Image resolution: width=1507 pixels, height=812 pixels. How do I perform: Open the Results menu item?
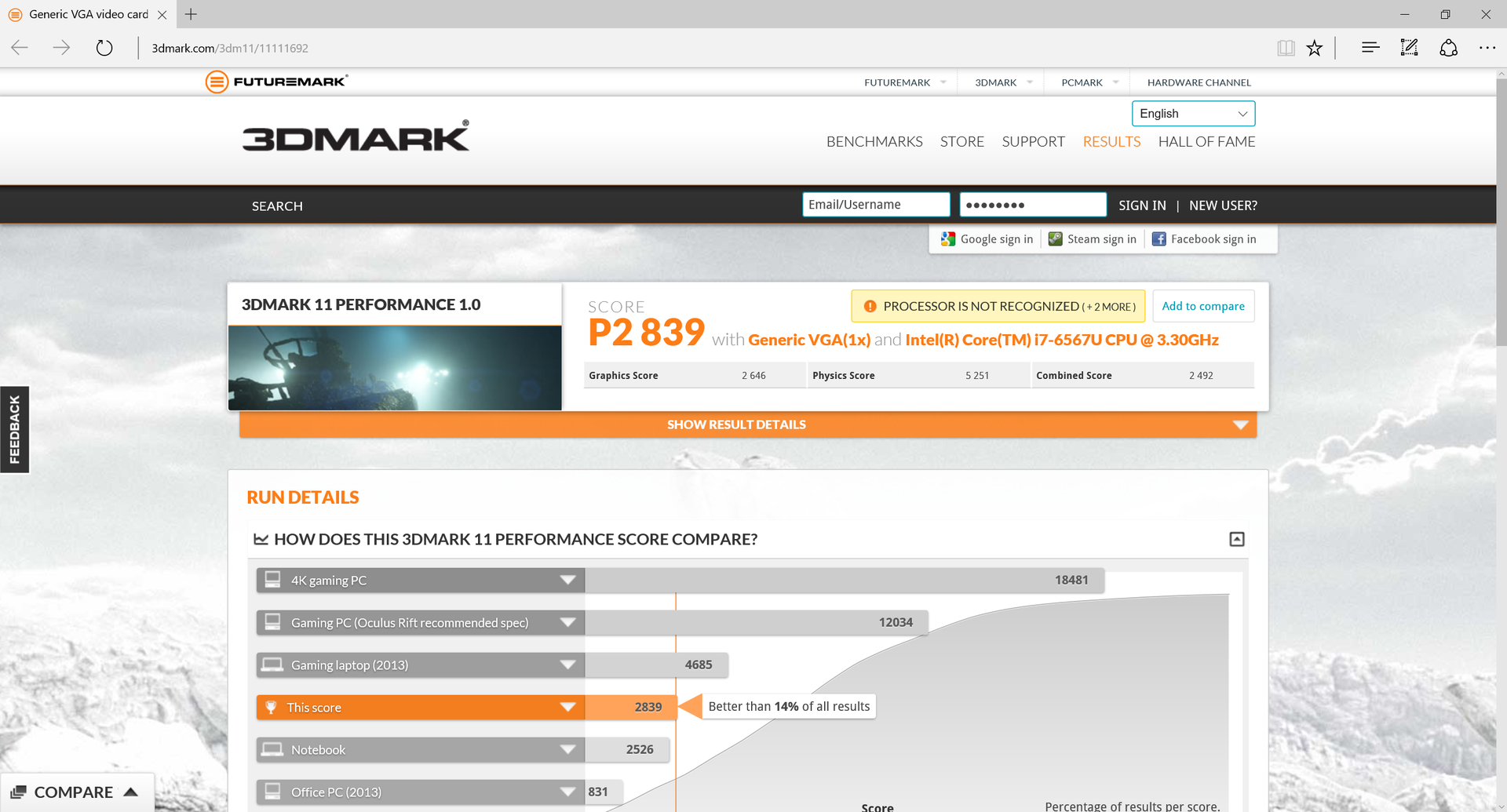pos(1111,141)
